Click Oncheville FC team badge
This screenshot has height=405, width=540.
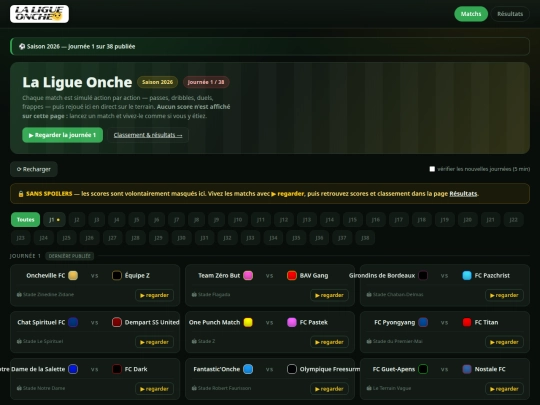tap(73, 276)
